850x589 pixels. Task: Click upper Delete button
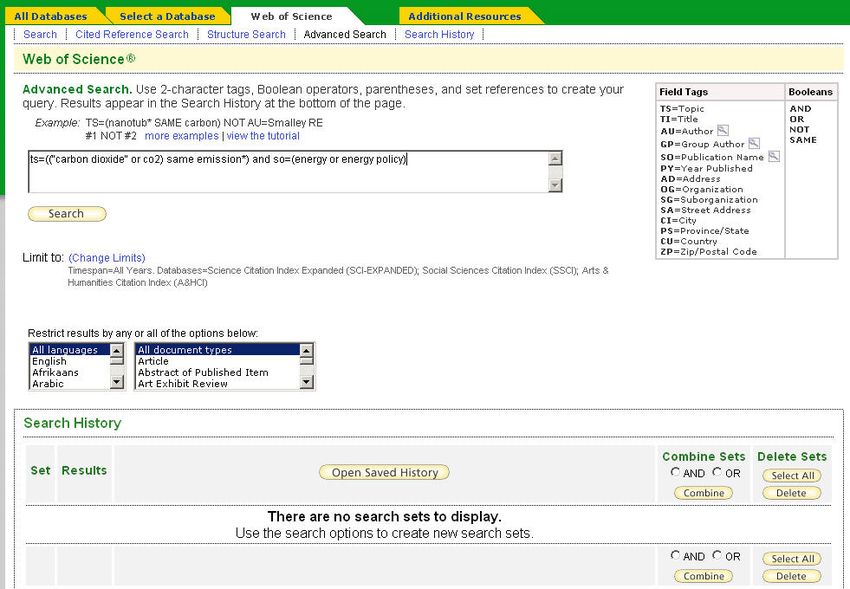tap(791, 493)
